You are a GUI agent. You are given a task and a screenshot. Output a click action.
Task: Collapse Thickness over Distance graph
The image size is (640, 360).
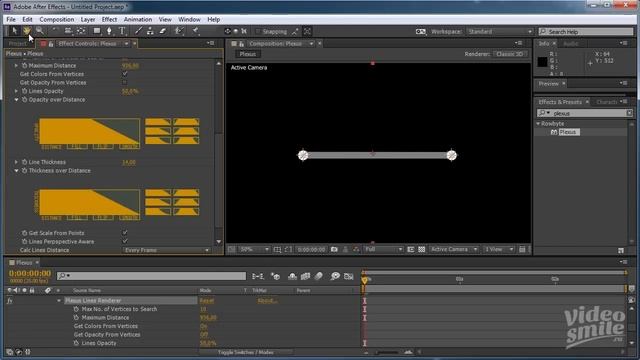coord(16,171)
